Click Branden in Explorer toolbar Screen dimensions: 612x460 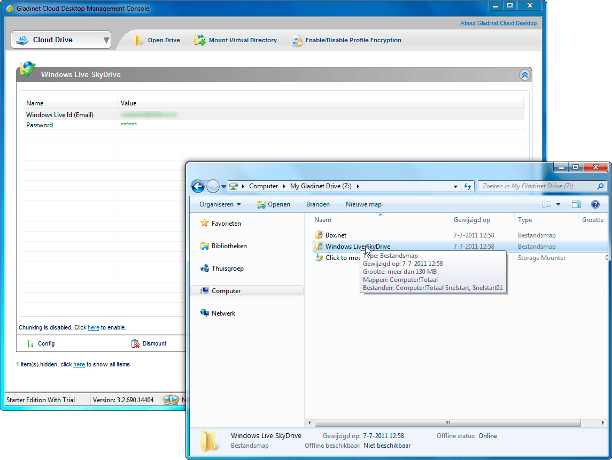point(318,204)
